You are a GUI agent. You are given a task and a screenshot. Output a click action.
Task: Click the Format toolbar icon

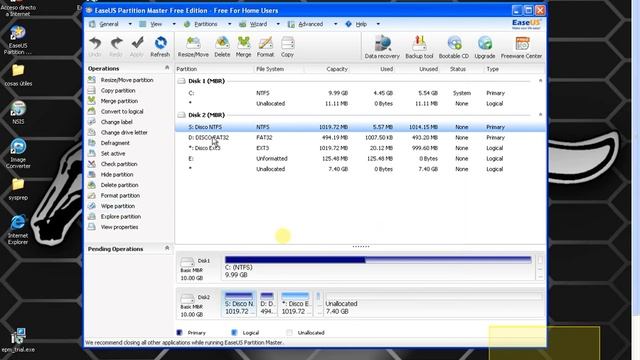(265, 47)
